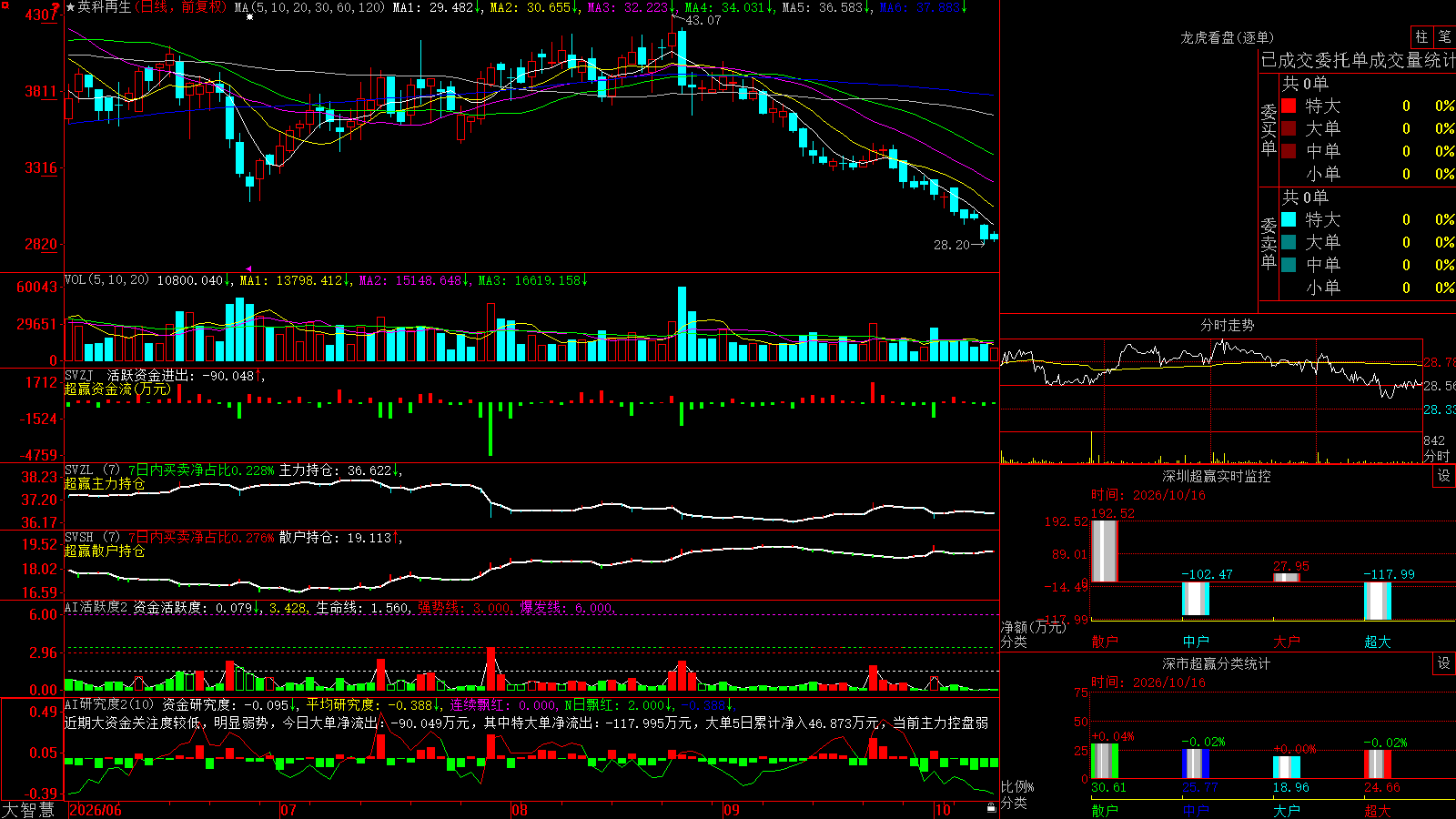The height and width of the screenshot is (819, 1456).
Task: Click the star icon before 英科再生
Action: click(x=70, y=7)
